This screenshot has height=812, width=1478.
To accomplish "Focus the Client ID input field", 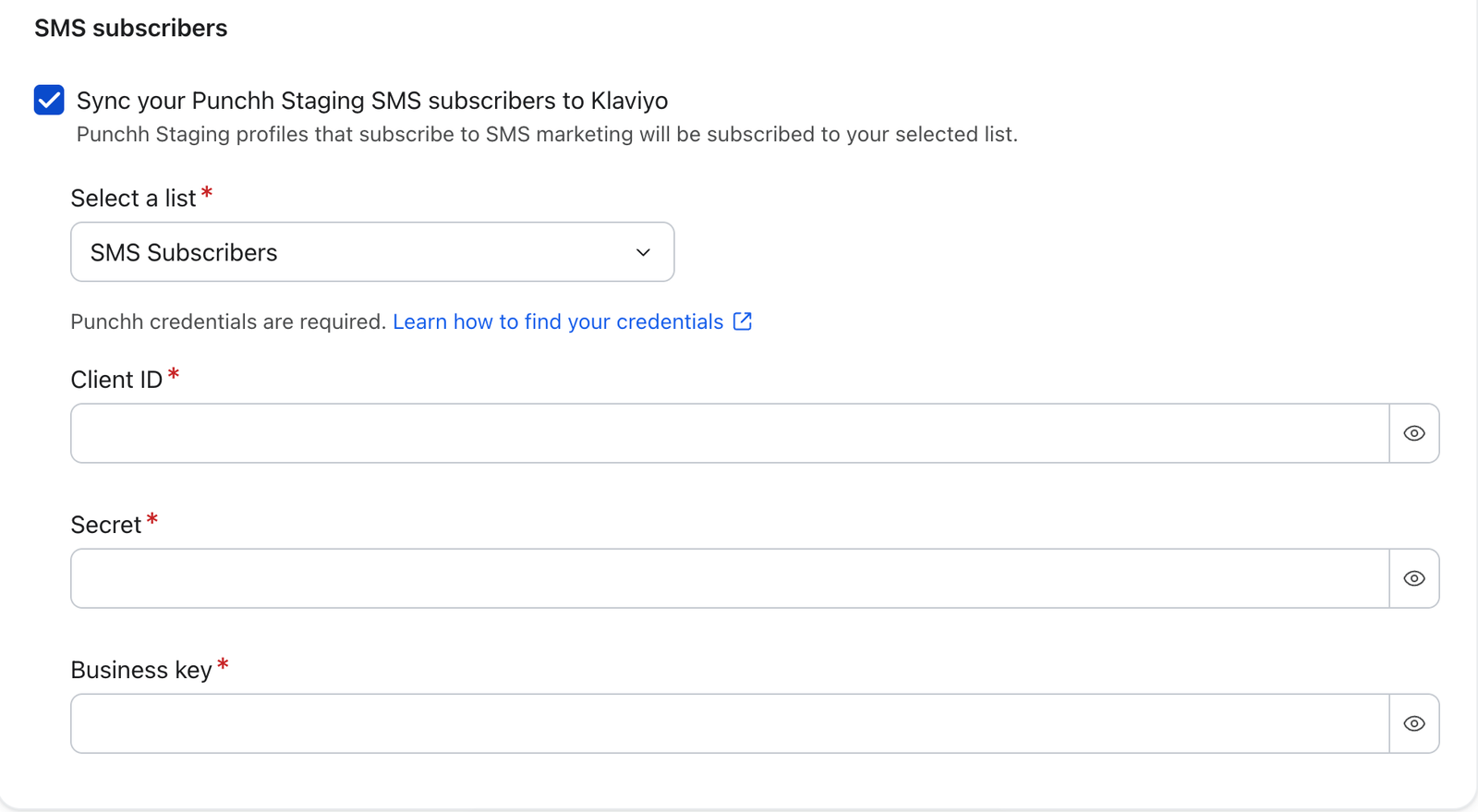I will [x=730, y=433].
